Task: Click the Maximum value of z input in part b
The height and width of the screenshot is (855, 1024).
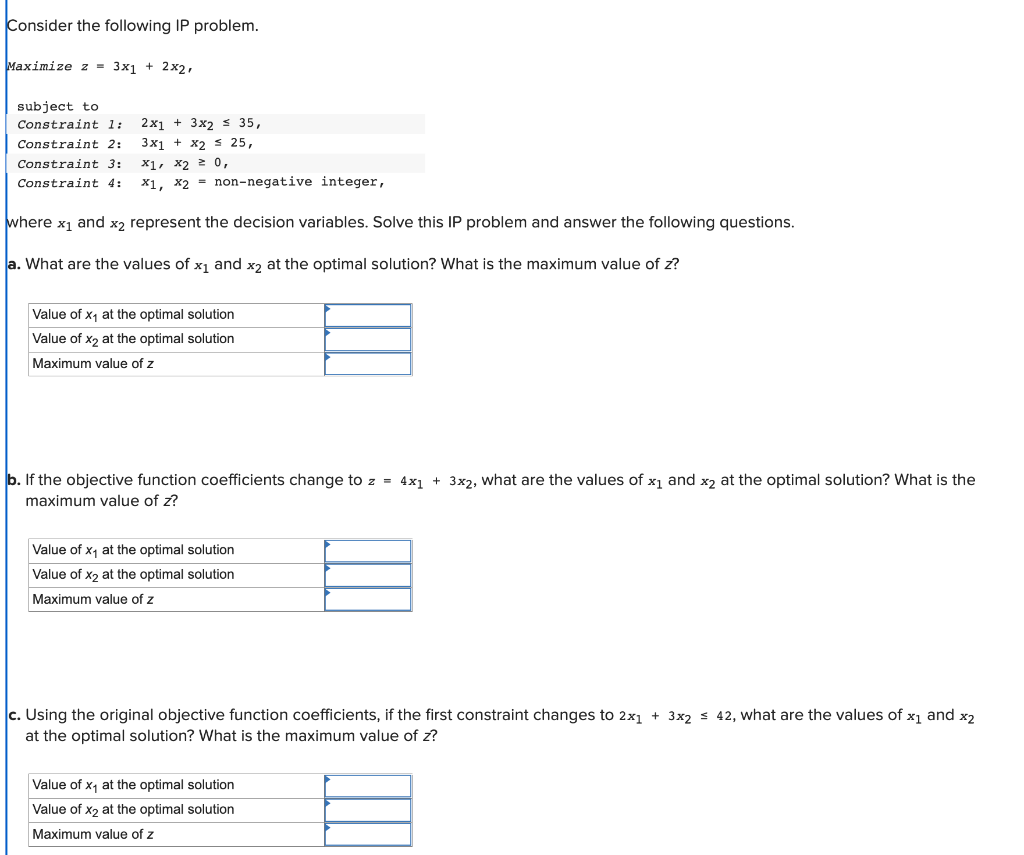Action: coord(368,599)
